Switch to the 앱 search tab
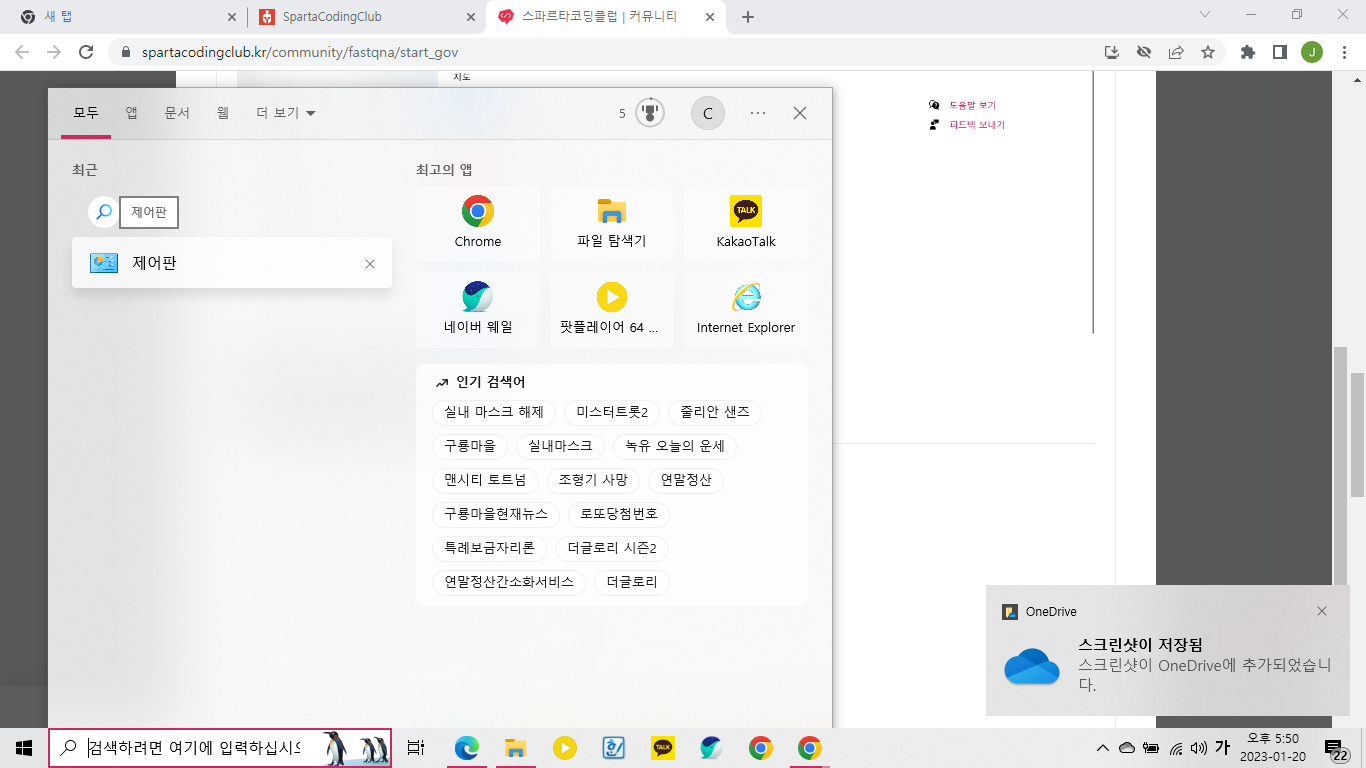This screenshot has height=768, width=1366. click(131, 113)
